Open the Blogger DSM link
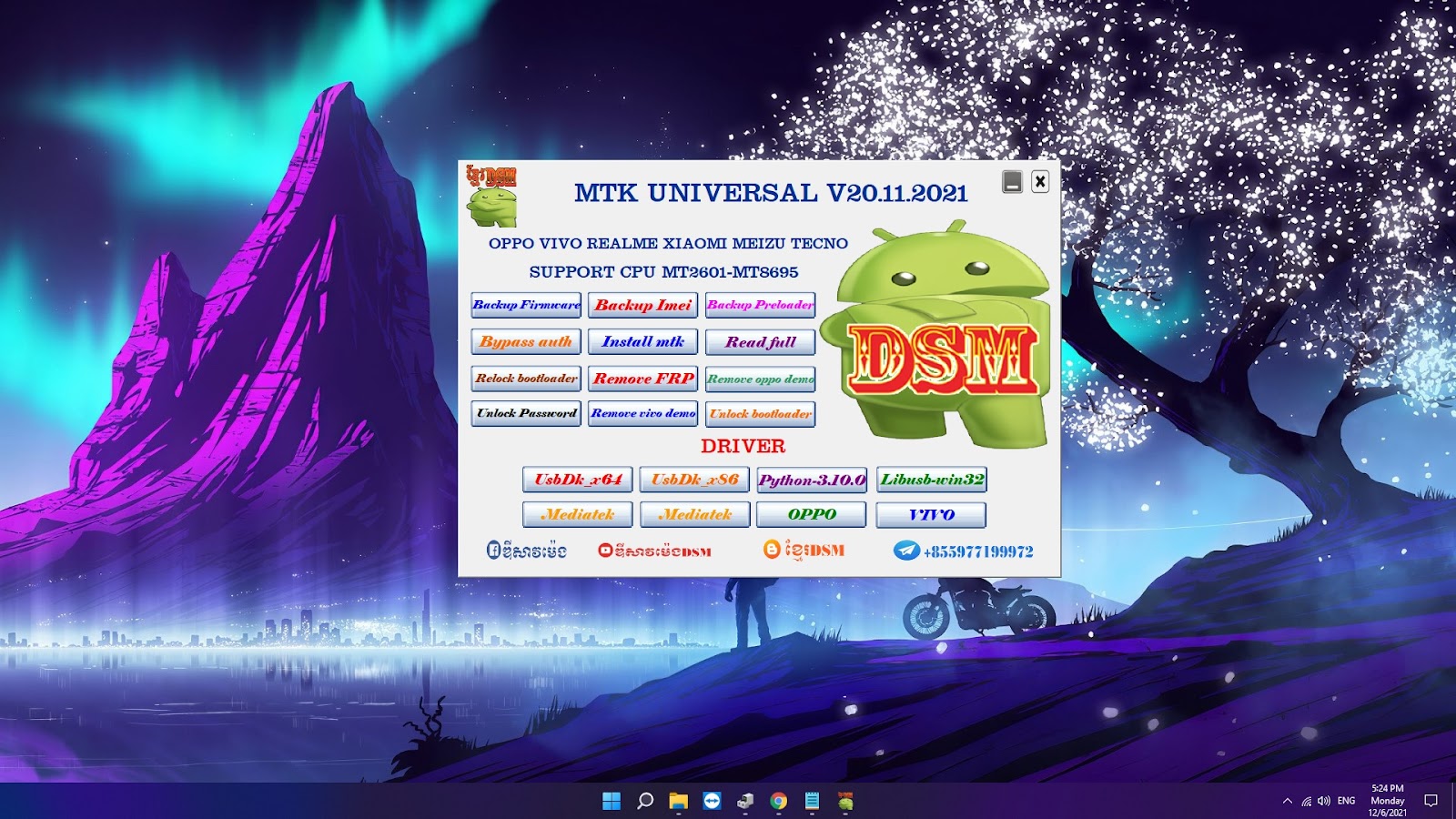This screenshot has height=819, width=1456. tap(804, 550)
